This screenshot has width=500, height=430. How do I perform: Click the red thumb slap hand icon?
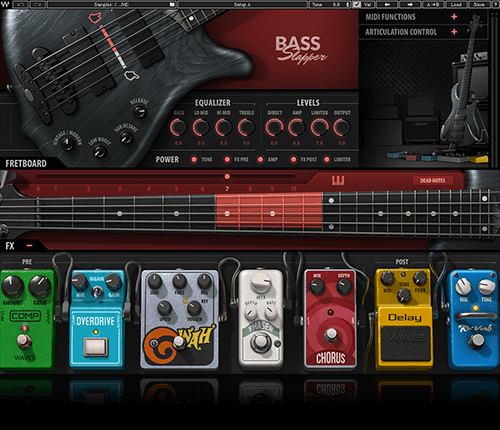click(95, 17)
